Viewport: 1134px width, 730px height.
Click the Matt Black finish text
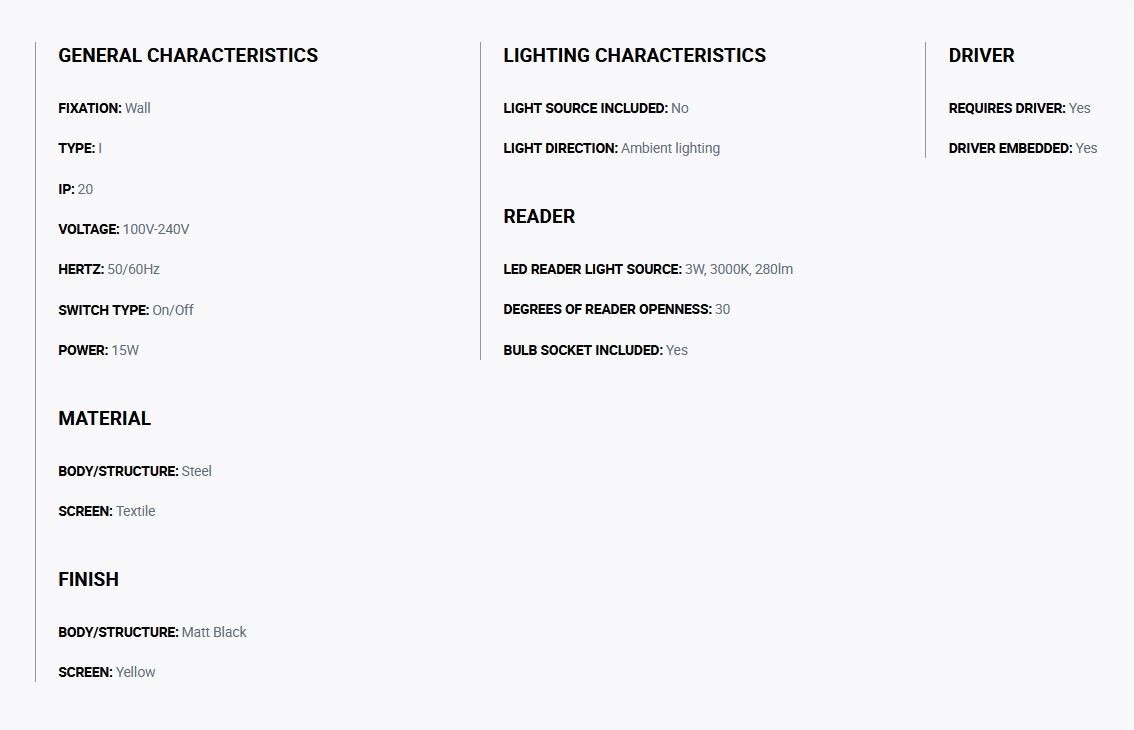tap(214, 632)
